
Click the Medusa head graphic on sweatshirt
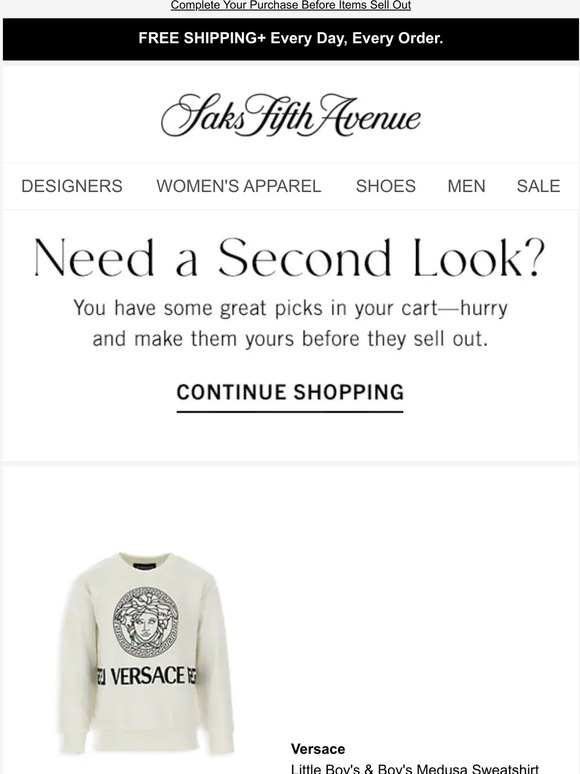click(x=146, y=622)
